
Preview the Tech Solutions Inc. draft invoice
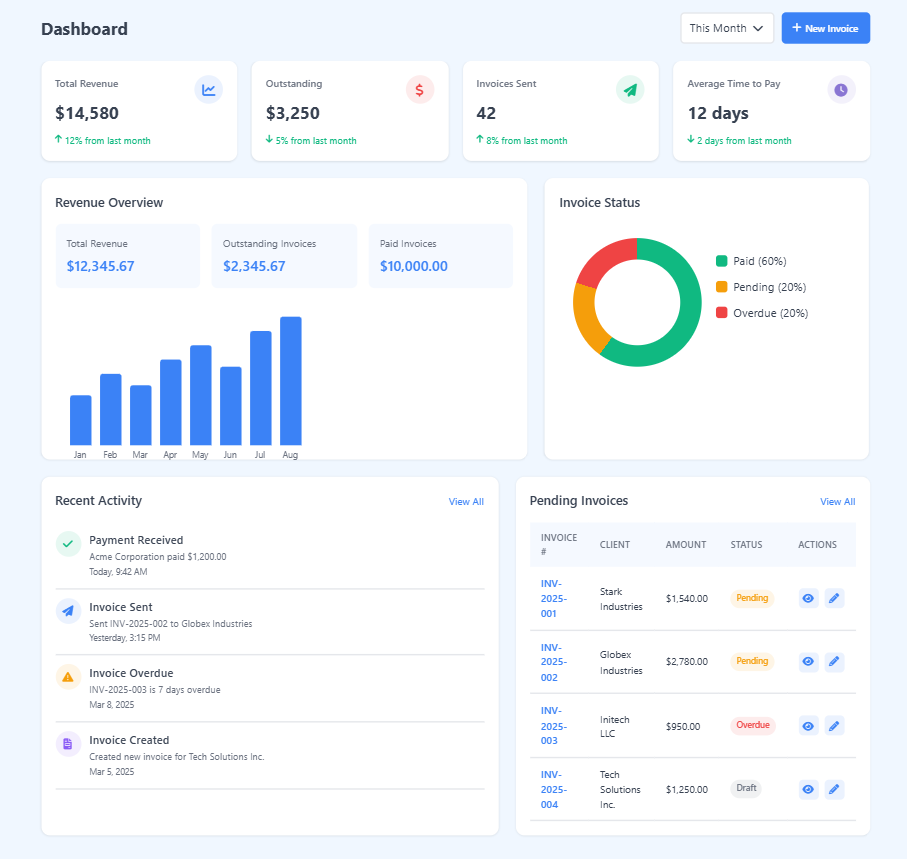(807, 789)
